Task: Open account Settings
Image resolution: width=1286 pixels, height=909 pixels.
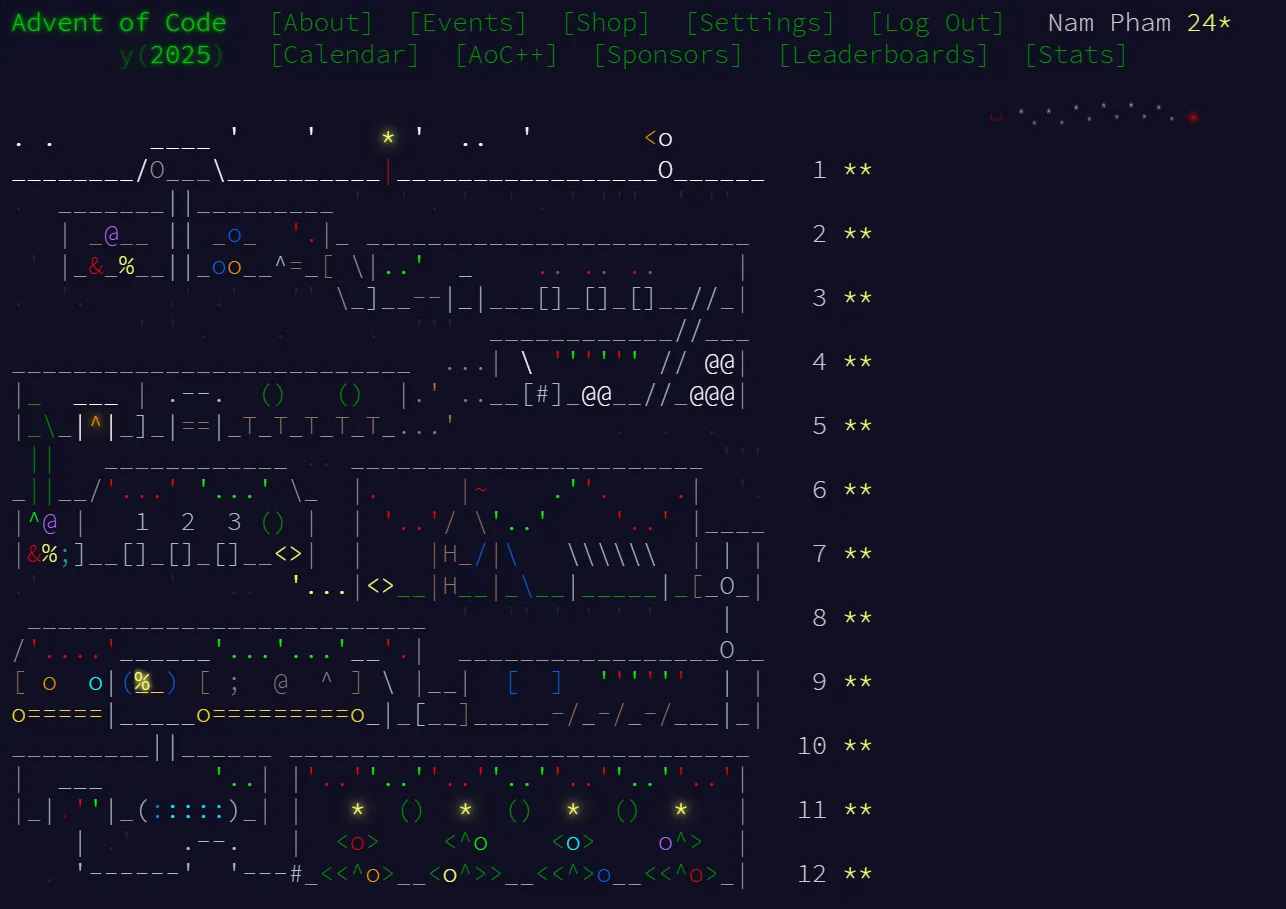Action: coord(759,23)
